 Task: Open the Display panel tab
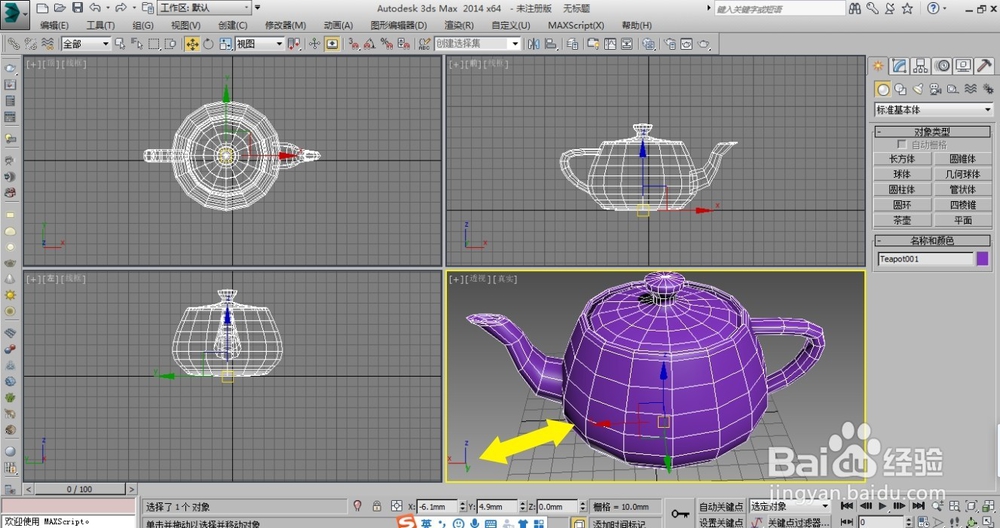[963, 66]
